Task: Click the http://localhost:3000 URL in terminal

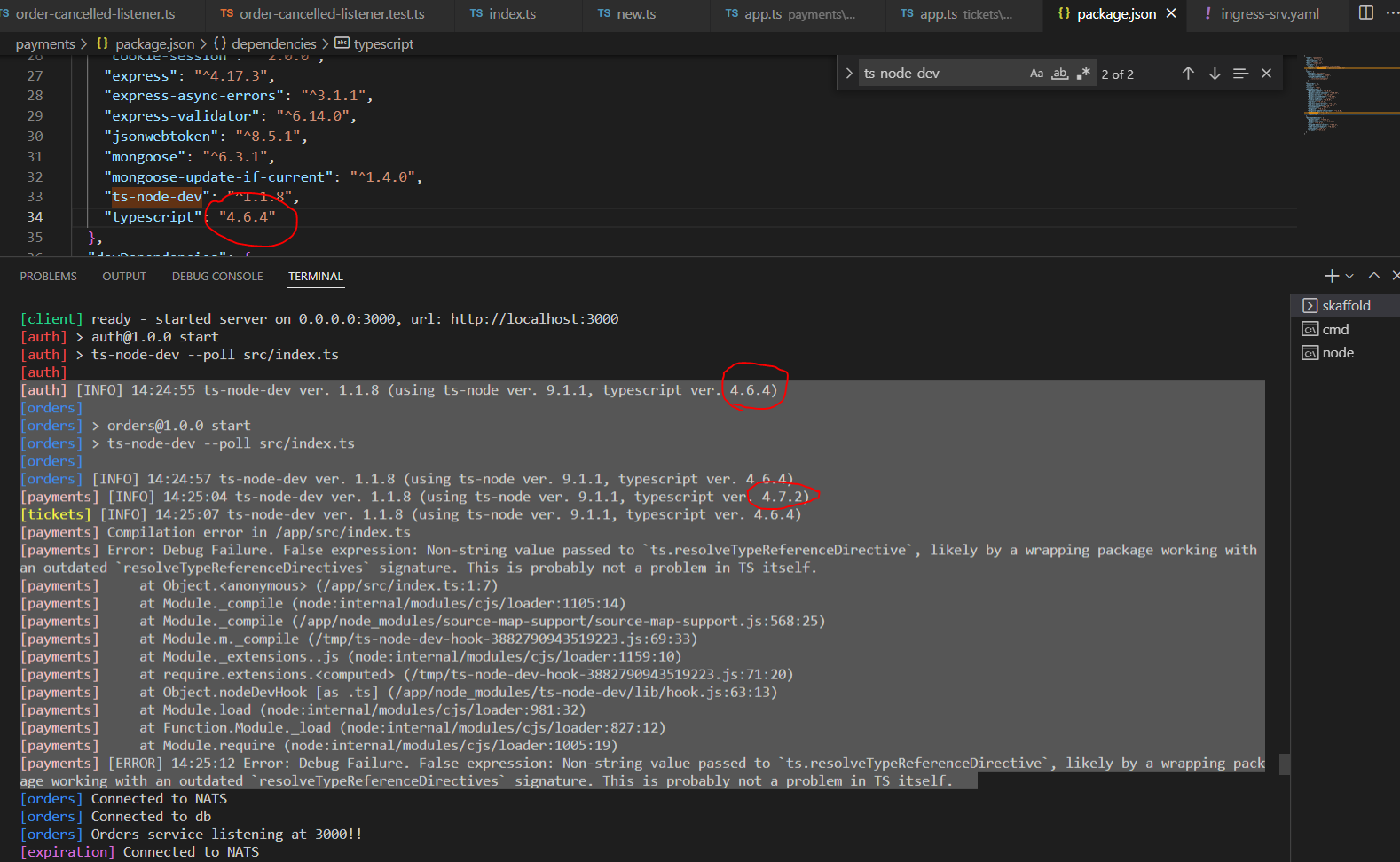Action: (534, 319)
